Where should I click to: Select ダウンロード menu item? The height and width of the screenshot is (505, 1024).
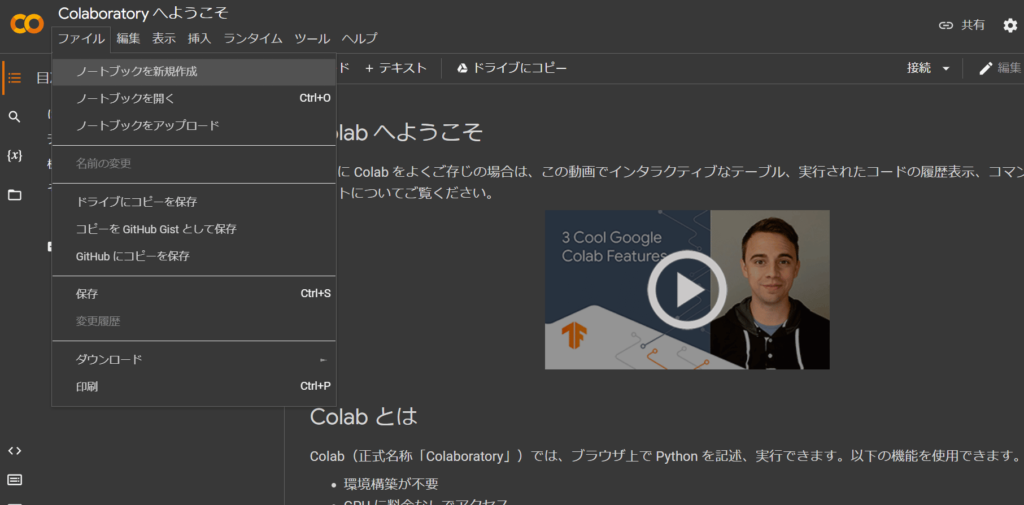[x=194, y=360]
